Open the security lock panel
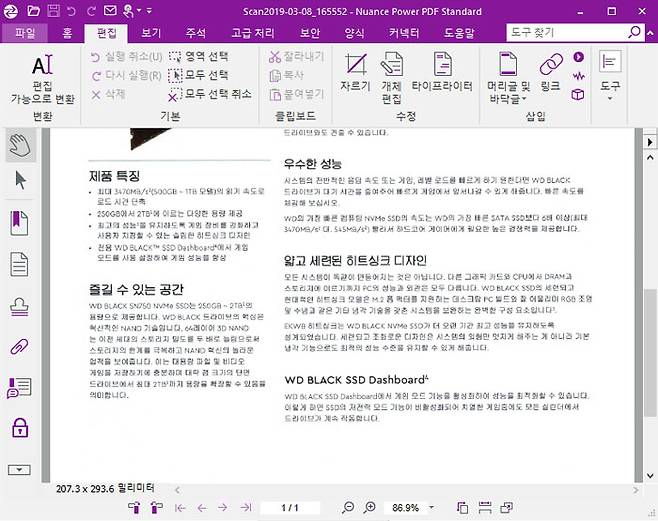Image resolution: width=658 pixels, height=521 pixels. (x=20, y=428)
